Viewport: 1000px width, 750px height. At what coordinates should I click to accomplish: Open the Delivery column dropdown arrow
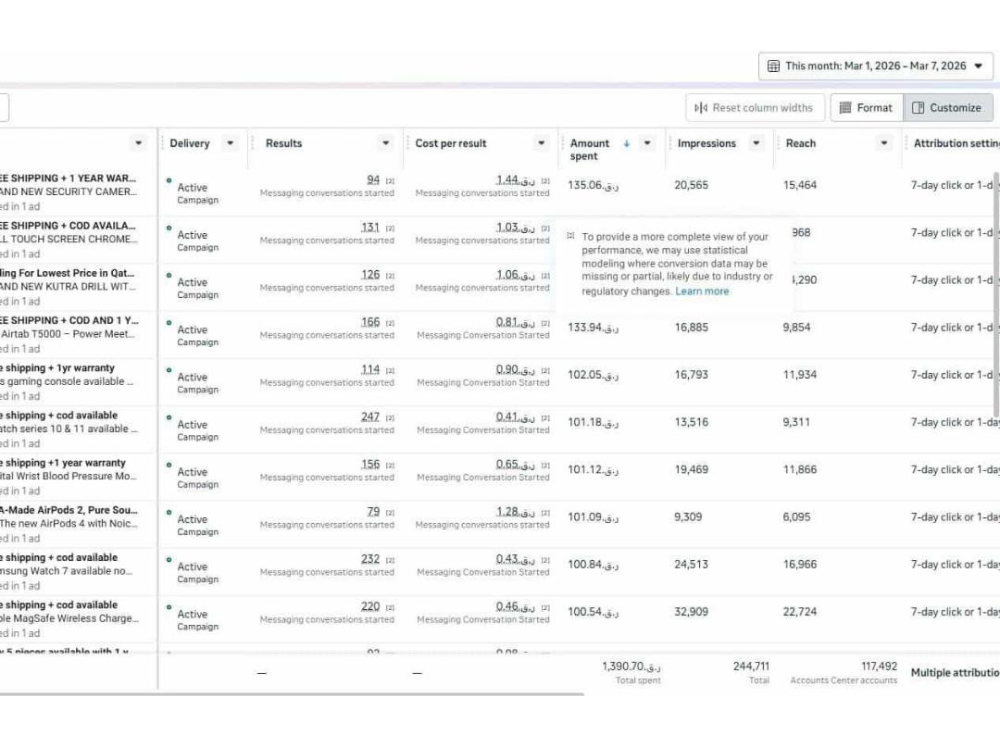230,143
